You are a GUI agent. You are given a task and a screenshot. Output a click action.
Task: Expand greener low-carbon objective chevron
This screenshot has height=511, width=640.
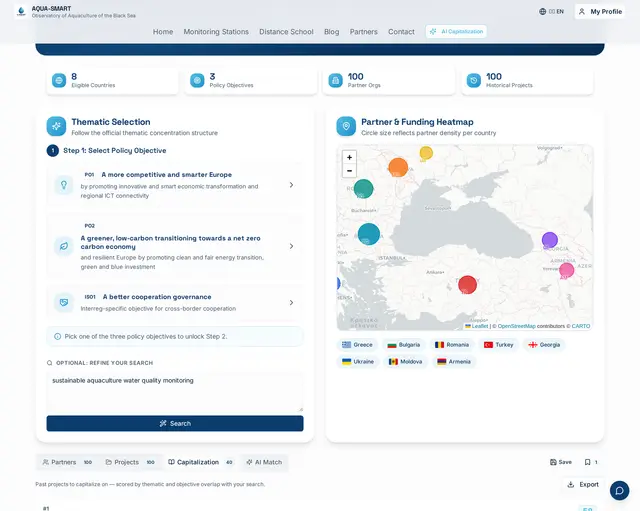291,246
